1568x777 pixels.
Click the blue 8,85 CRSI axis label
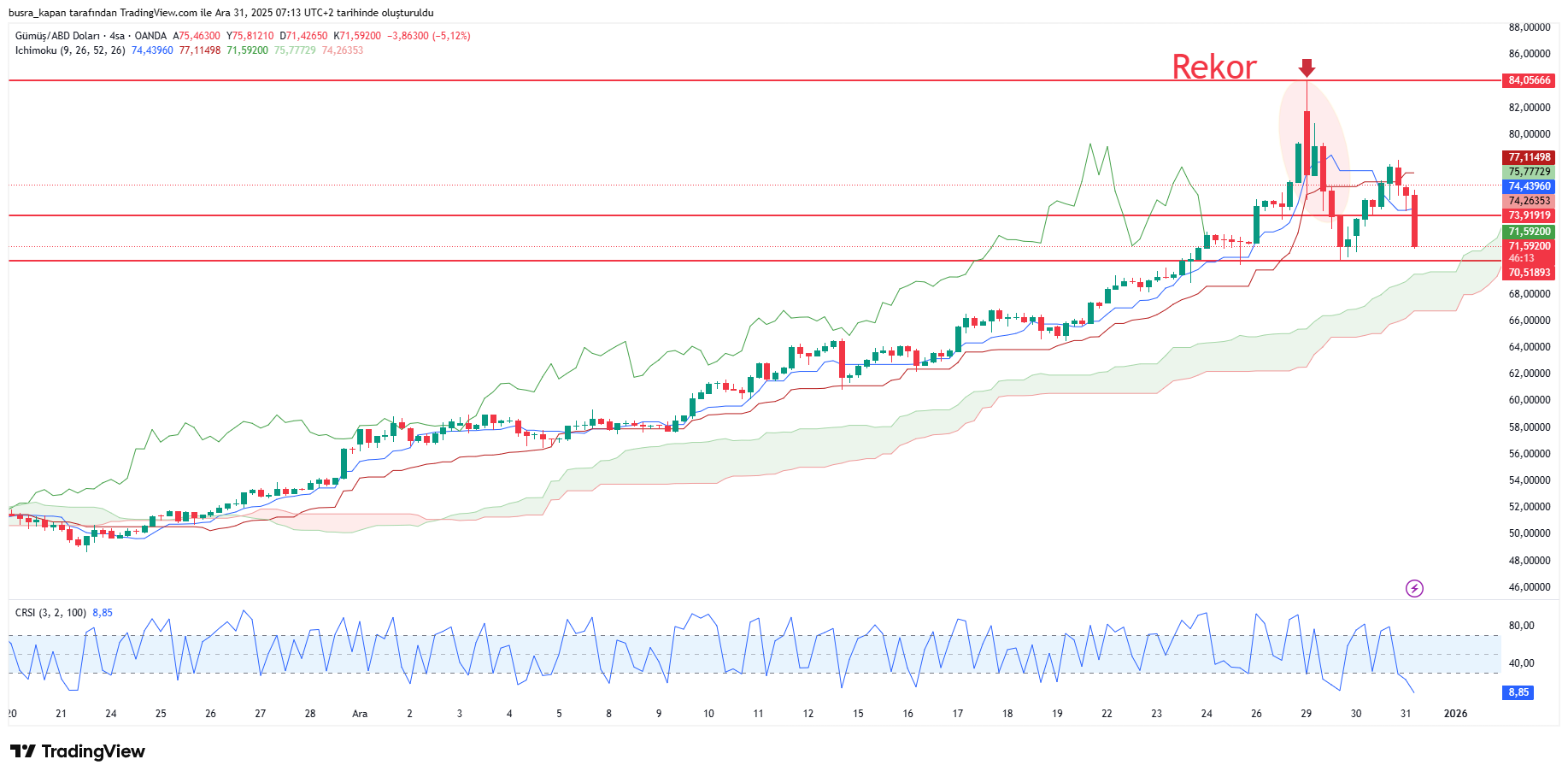[x=1518, y=692]
